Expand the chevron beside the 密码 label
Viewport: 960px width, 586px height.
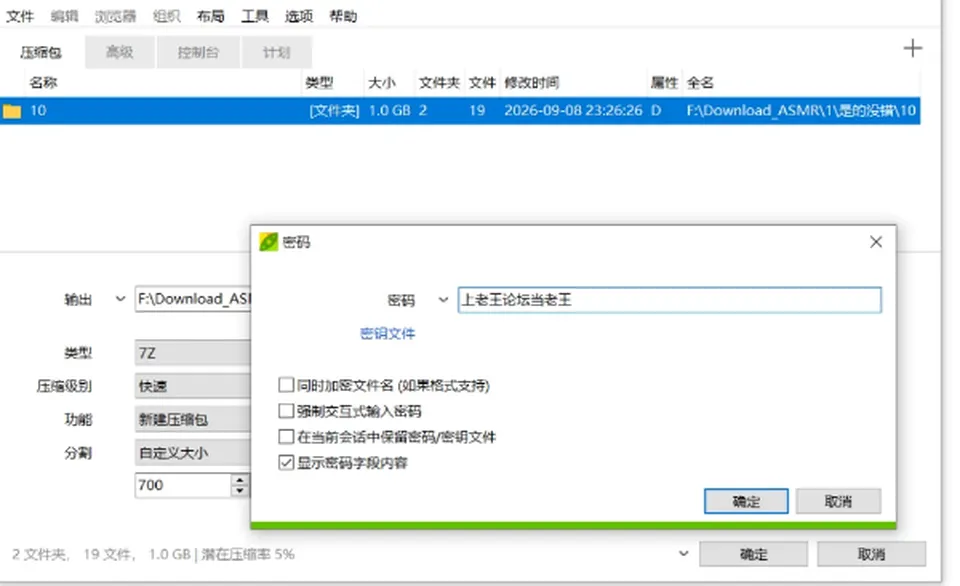[443, 300]
